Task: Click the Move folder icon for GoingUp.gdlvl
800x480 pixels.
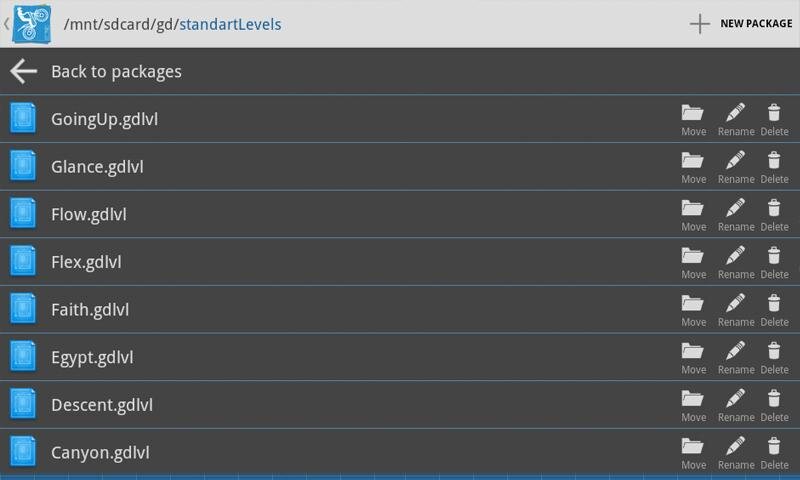Action: pos(693,113)
